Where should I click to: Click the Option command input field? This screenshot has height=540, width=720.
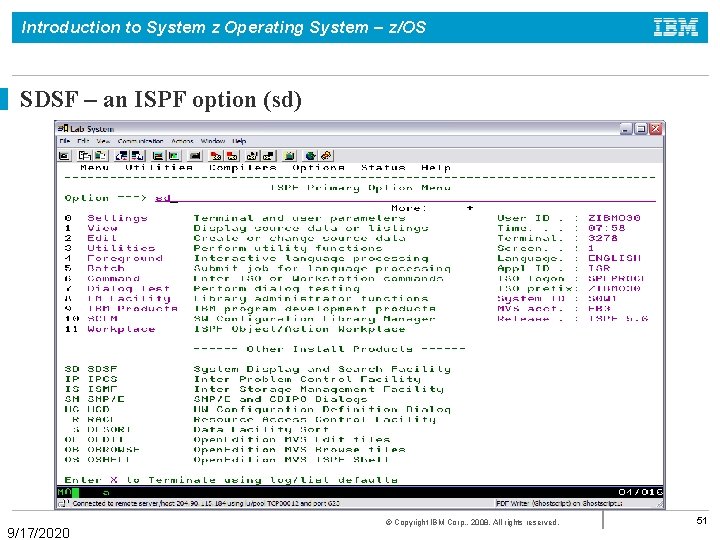pos(405,198)
